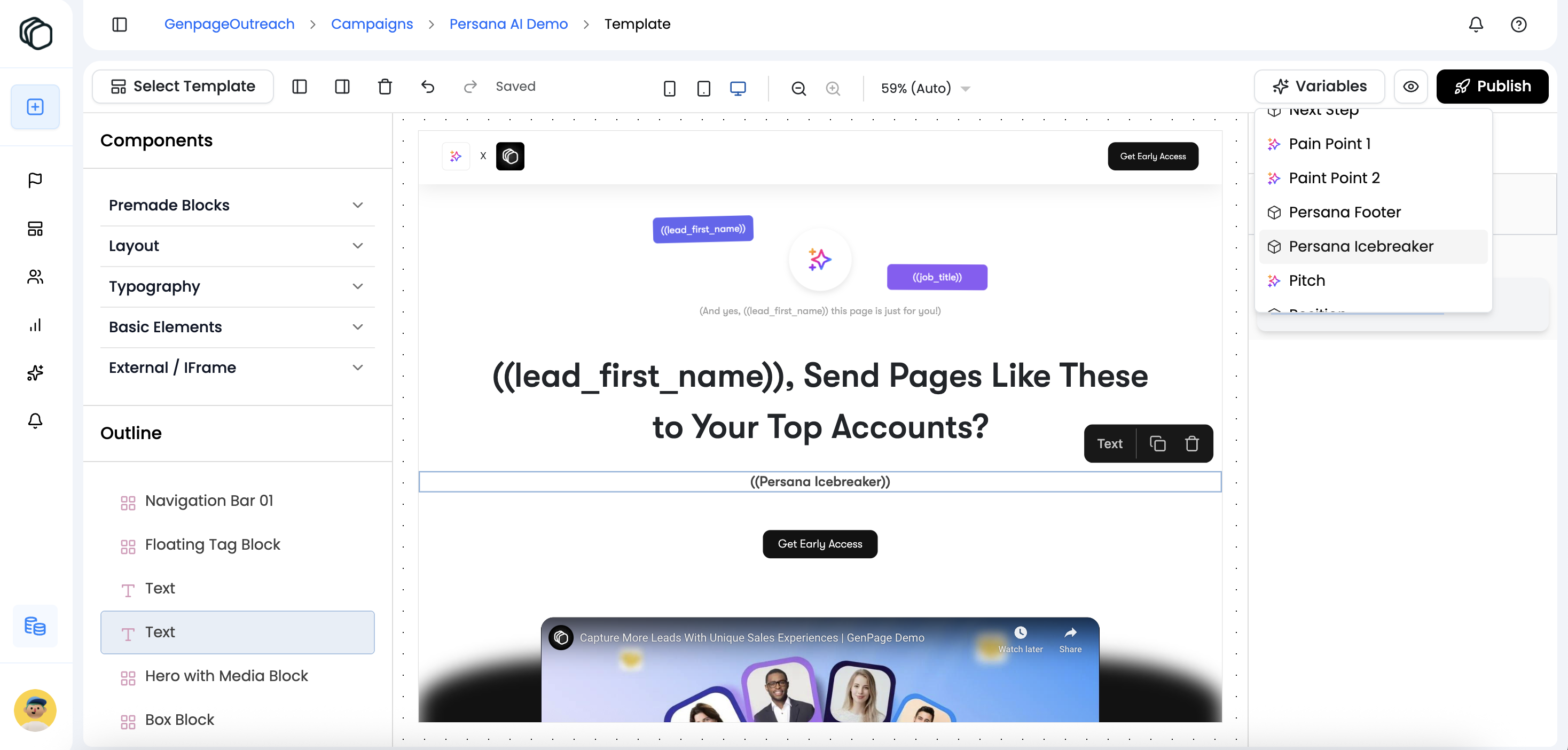This screenshot has width=1568, height=750.
Task: Toggle preview with the eye icon
Action: tap(1410, 87)
